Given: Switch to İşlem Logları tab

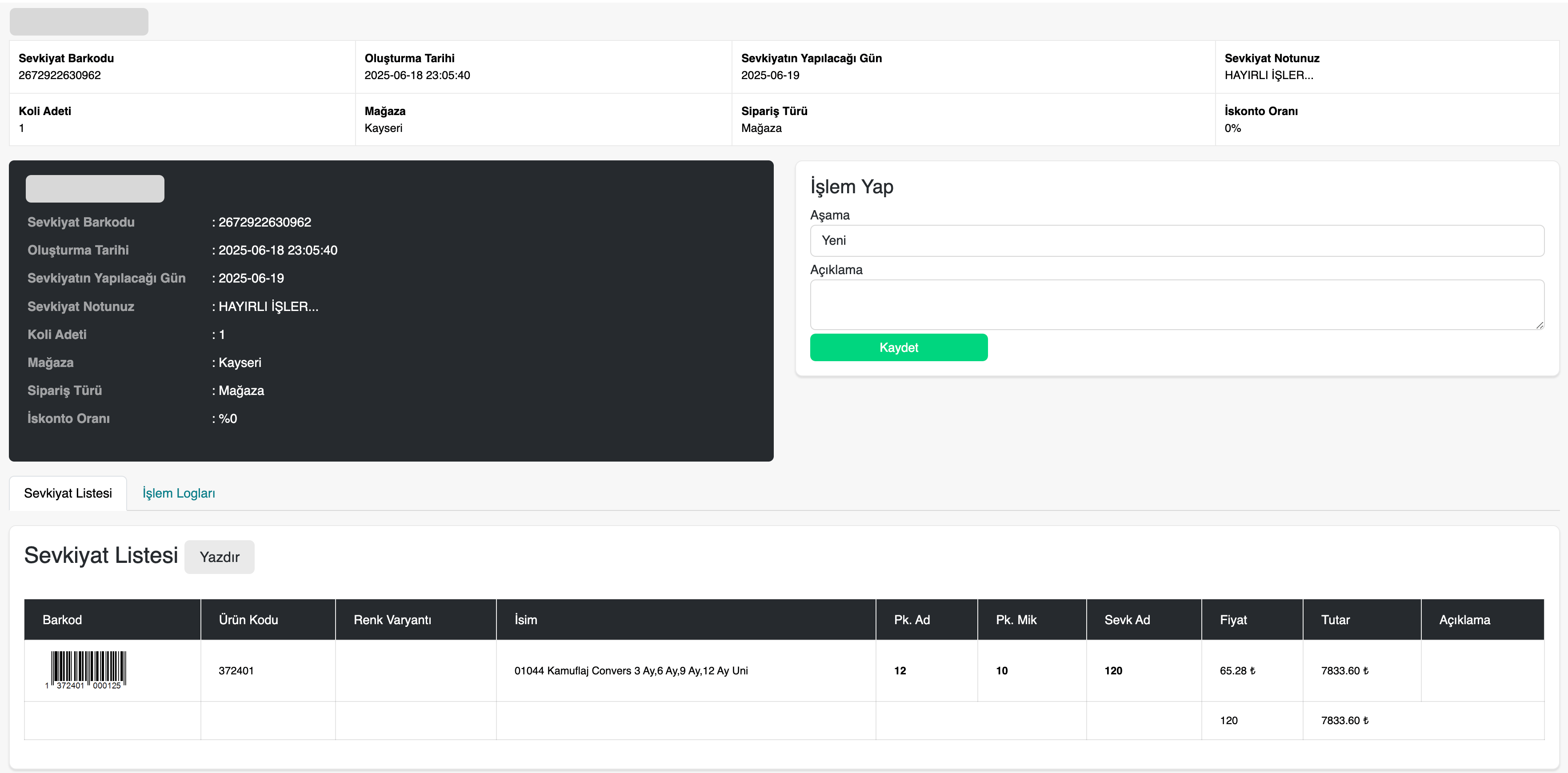Looking at the screenshot, I should point(178,493).
